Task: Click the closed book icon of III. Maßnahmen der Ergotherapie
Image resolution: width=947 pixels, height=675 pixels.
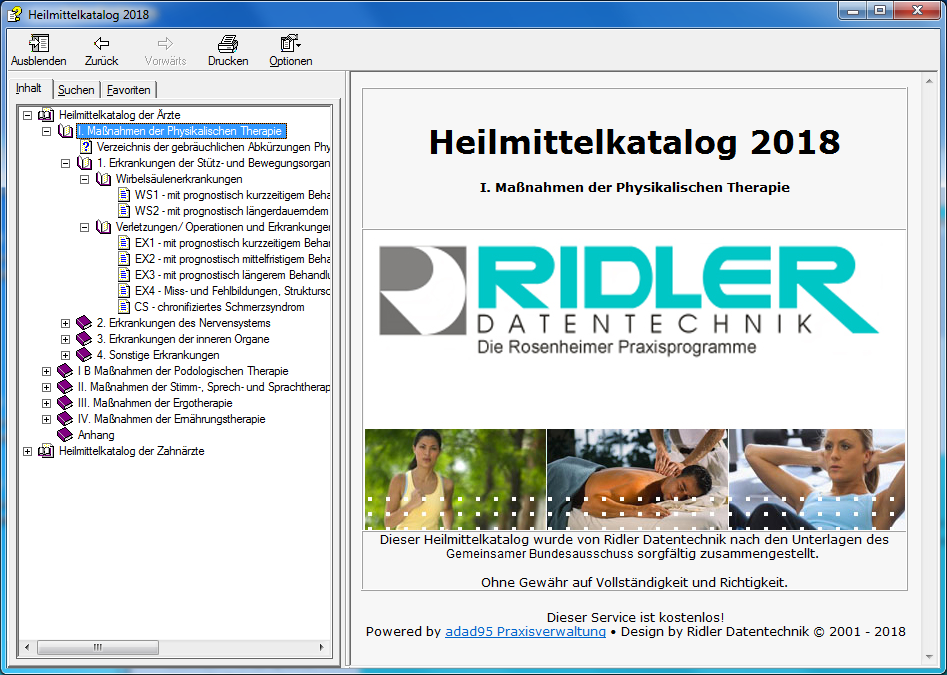Action: pos(65,403)
